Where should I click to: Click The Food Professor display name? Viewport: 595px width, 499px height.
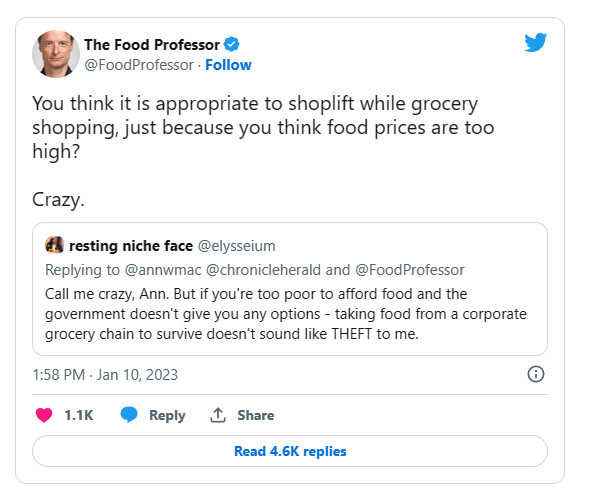[152, 45]
